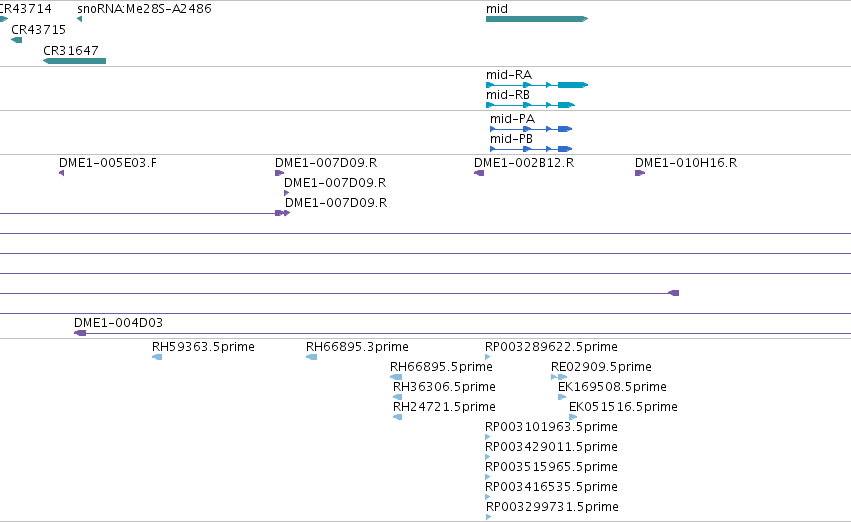Select the purple arrowhead below DME1-004D03
The image size is (851, 522).
coord(80,333)
